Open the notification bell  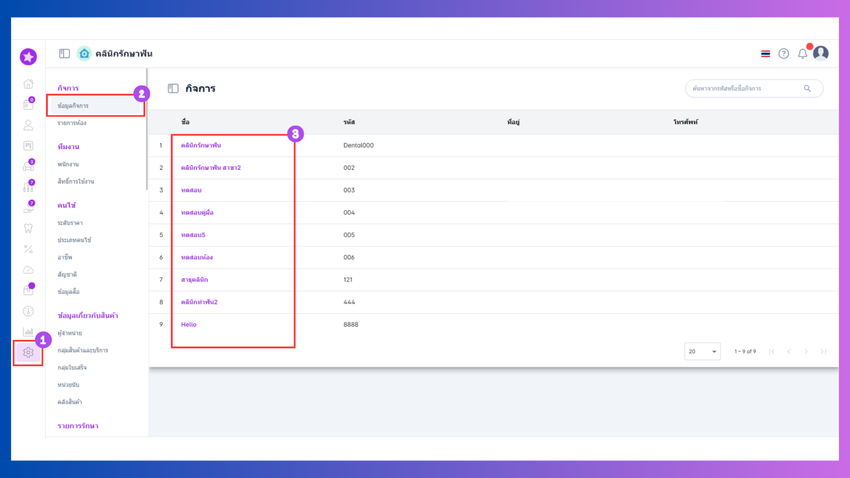click(803, 53)
